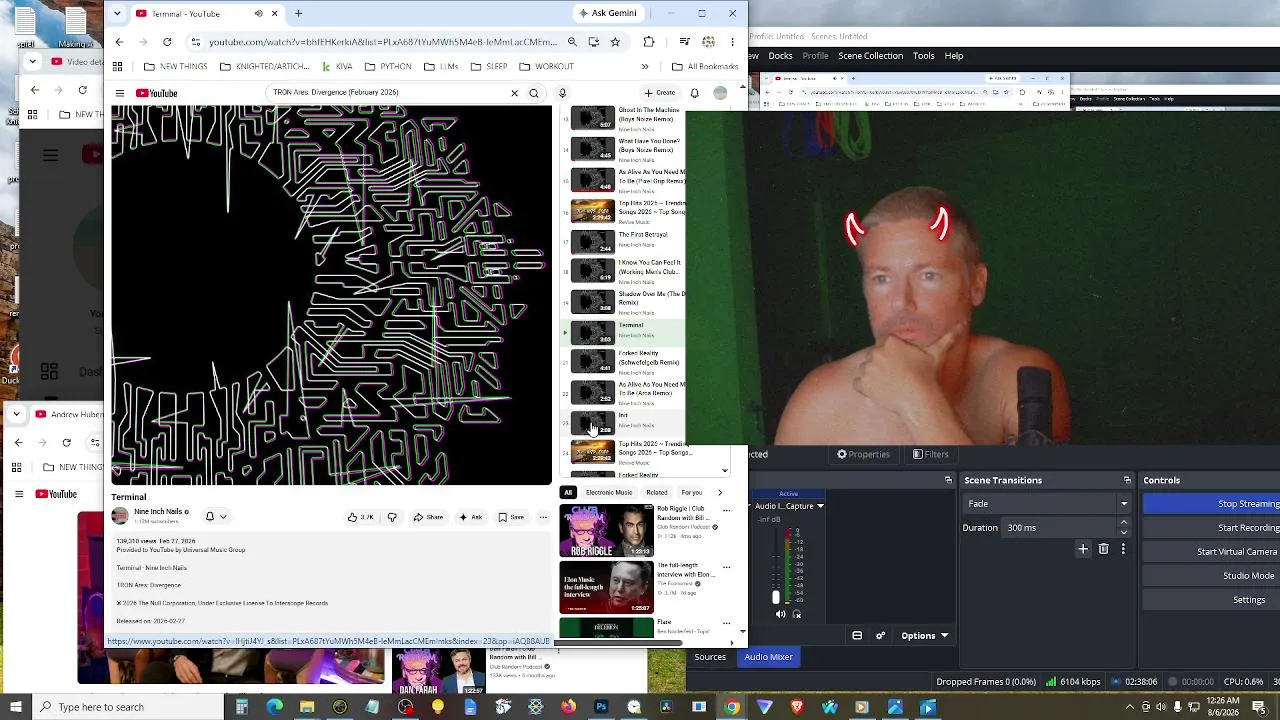Remove the OBS scene transition with trash icon

coord(1104,549)
